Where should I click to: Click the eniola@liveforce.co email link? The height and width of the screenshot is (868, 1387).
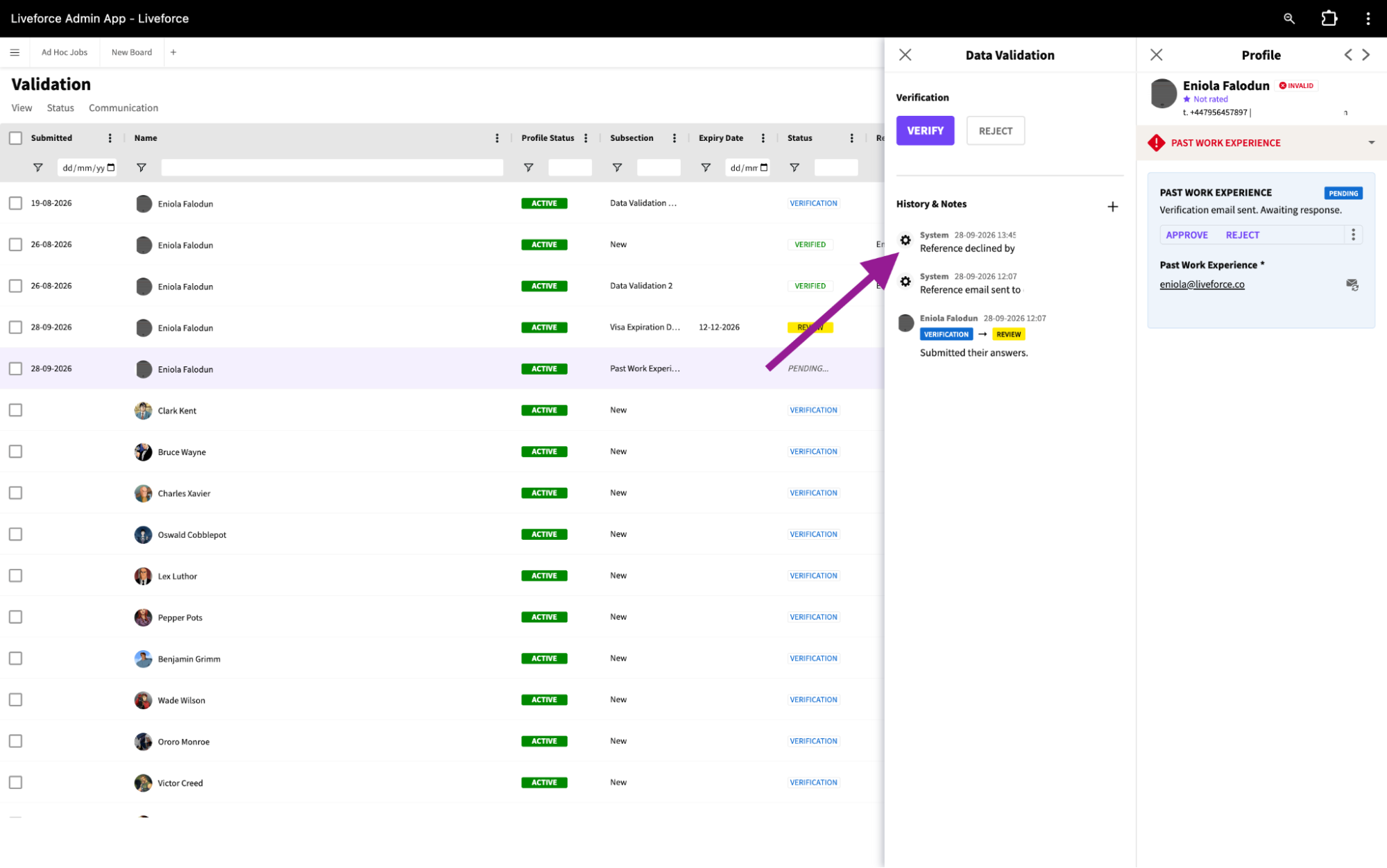point(1202,284)
